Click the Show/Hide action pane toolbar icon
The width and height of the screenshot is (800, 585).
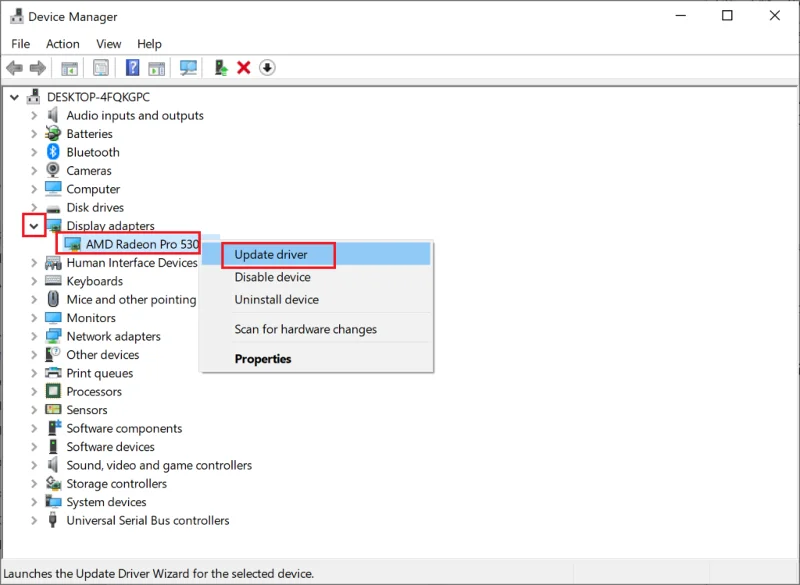coord(157,68)
